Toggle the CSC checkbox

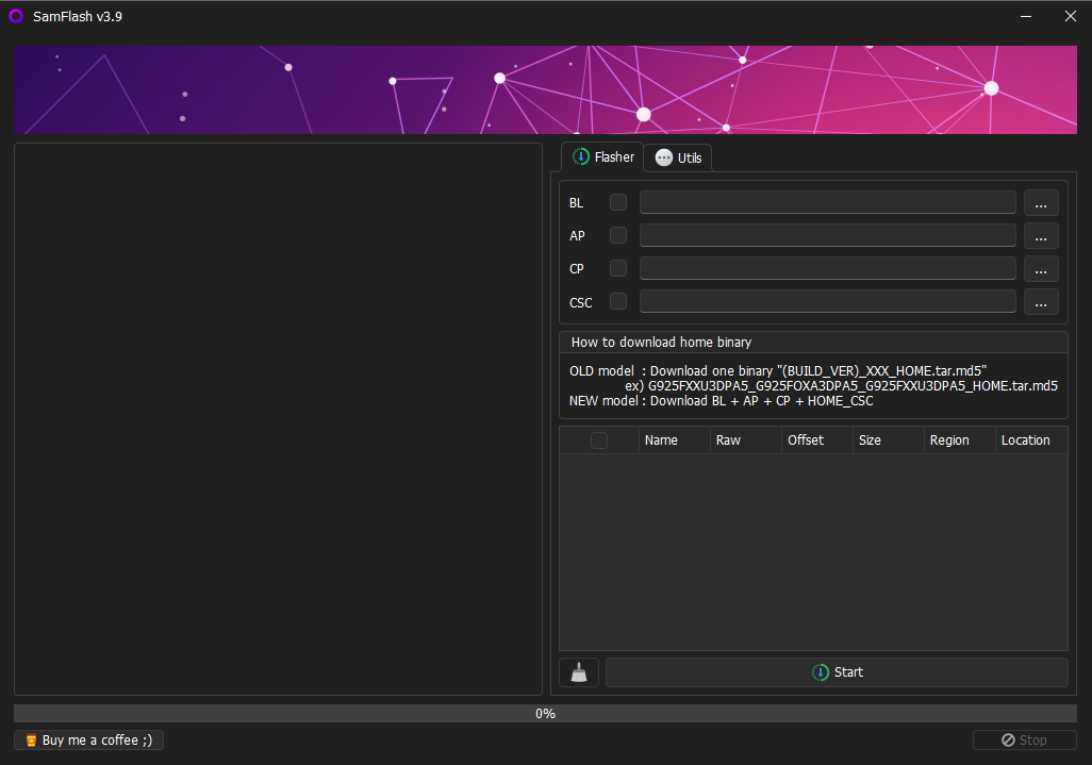tap(618, 301)
